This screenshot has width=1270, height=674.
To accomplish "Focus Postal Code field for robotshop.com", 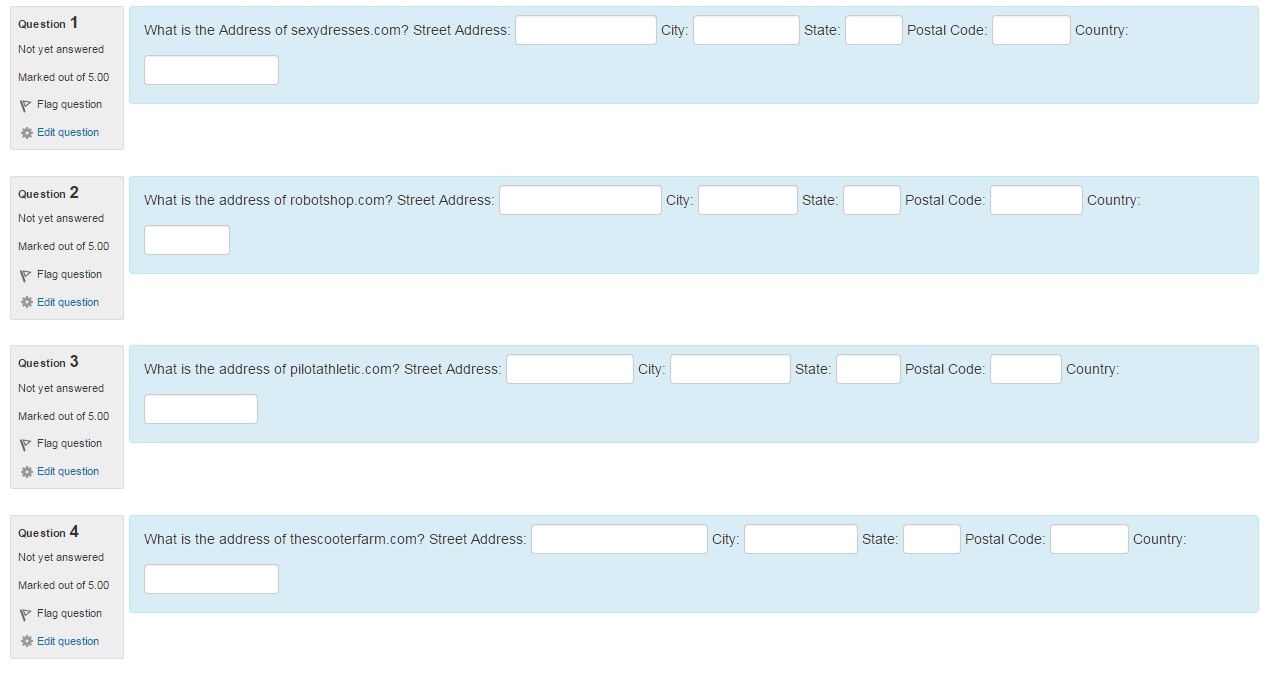I will tap(1036, 200).
